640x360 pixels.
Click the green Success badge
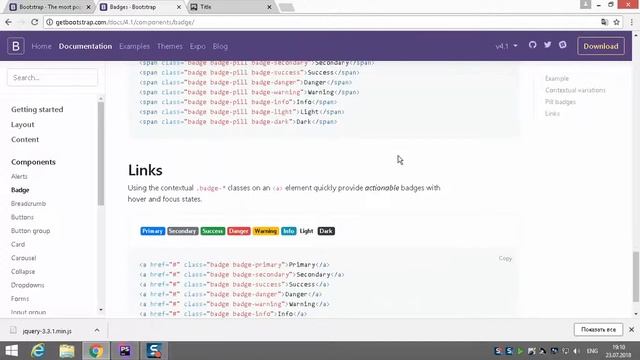pos(213,231)
